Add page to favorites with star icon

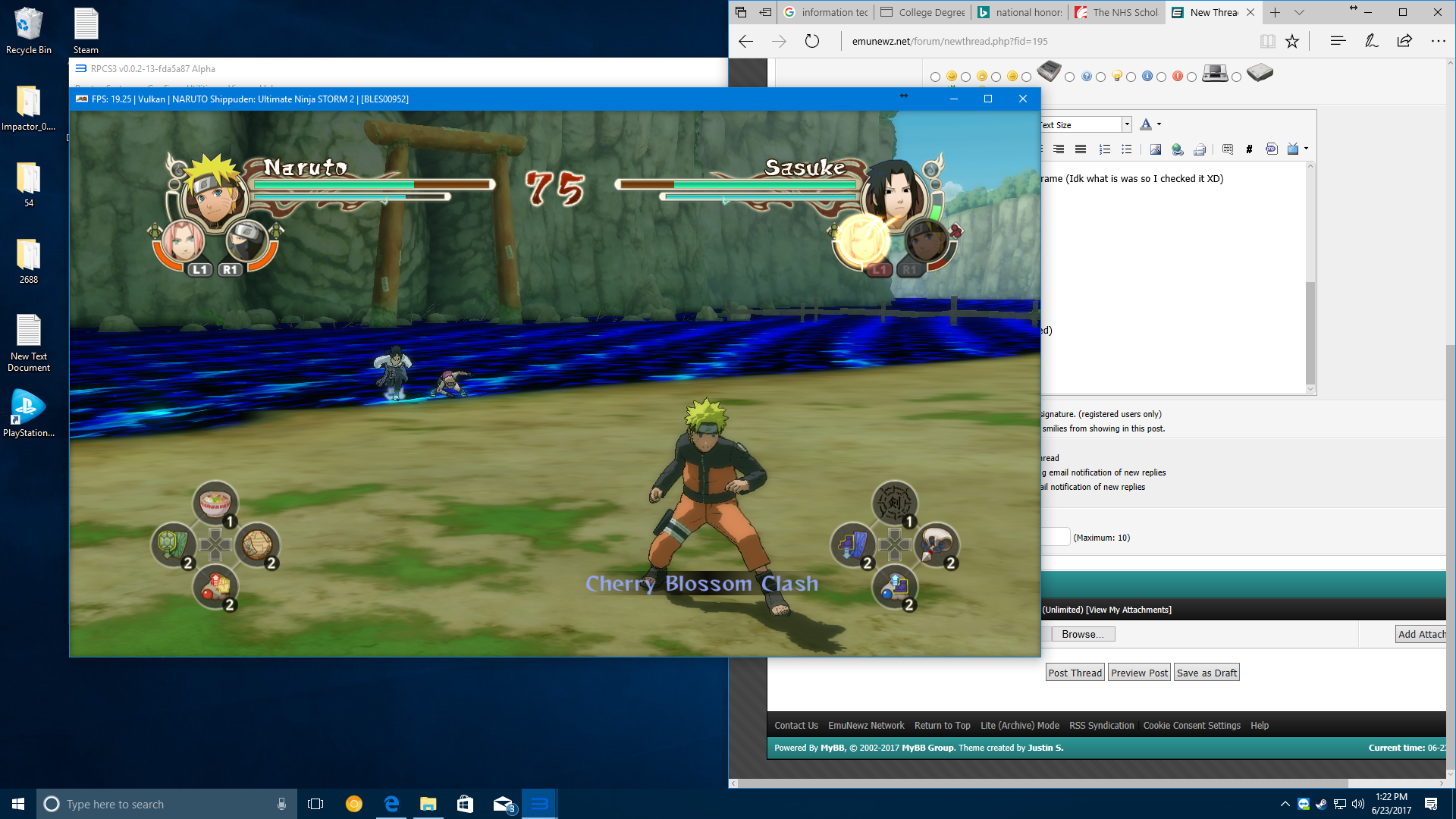1292,41
